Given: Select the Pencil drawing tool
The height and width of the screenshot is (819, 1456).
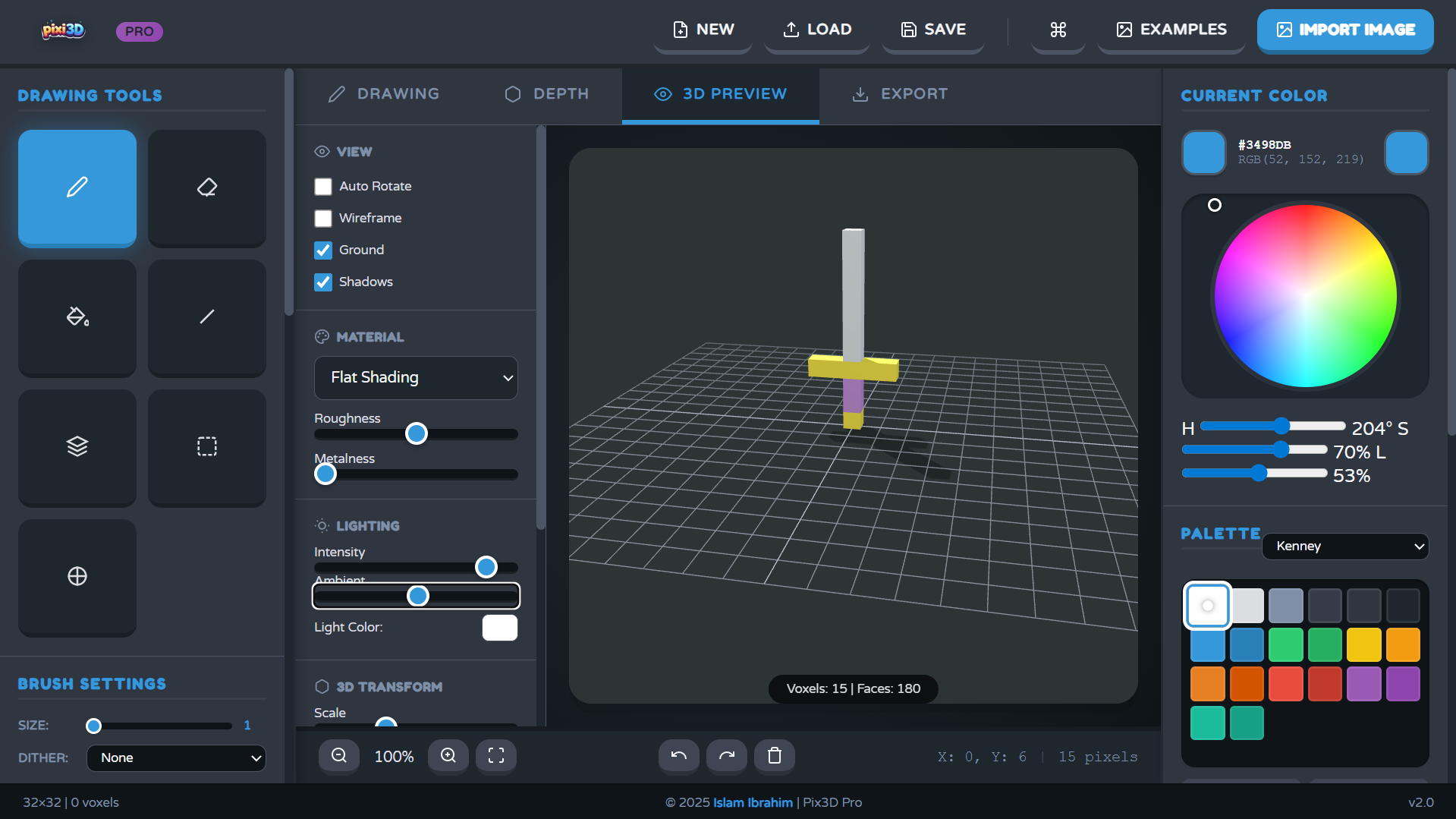Looking at the screenshot, I should (77, 187).
